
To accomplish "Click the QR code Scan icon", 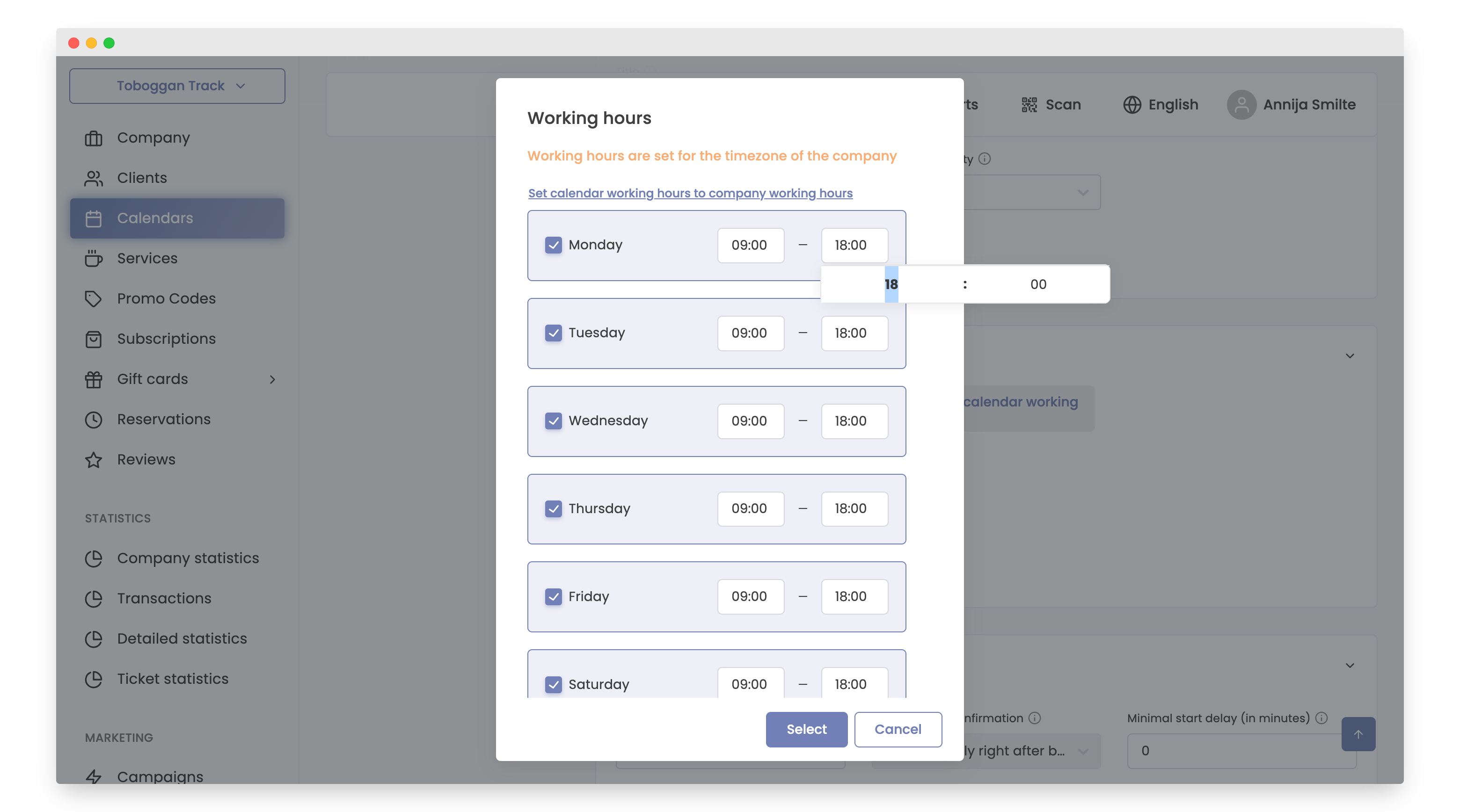I will coord(1029,105).
